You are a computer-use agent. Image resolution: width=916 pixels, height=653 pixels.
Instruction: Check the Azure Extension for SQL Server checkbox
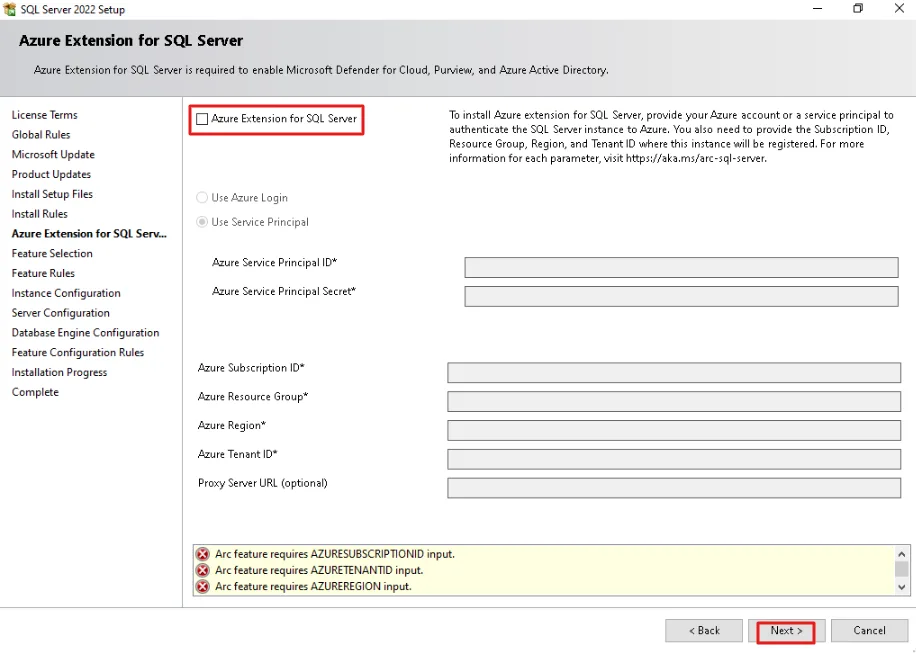coord(202,119)
